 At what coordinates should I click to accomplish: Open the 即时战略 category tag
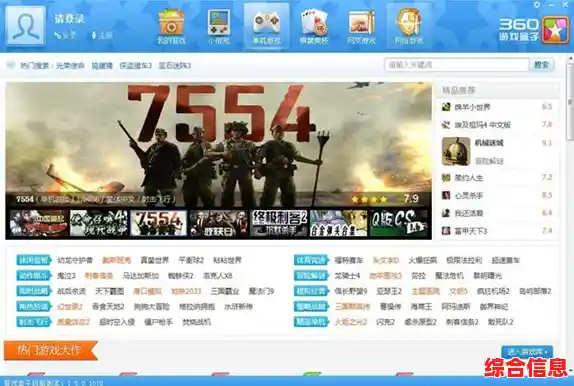click(x=34, y=291)
